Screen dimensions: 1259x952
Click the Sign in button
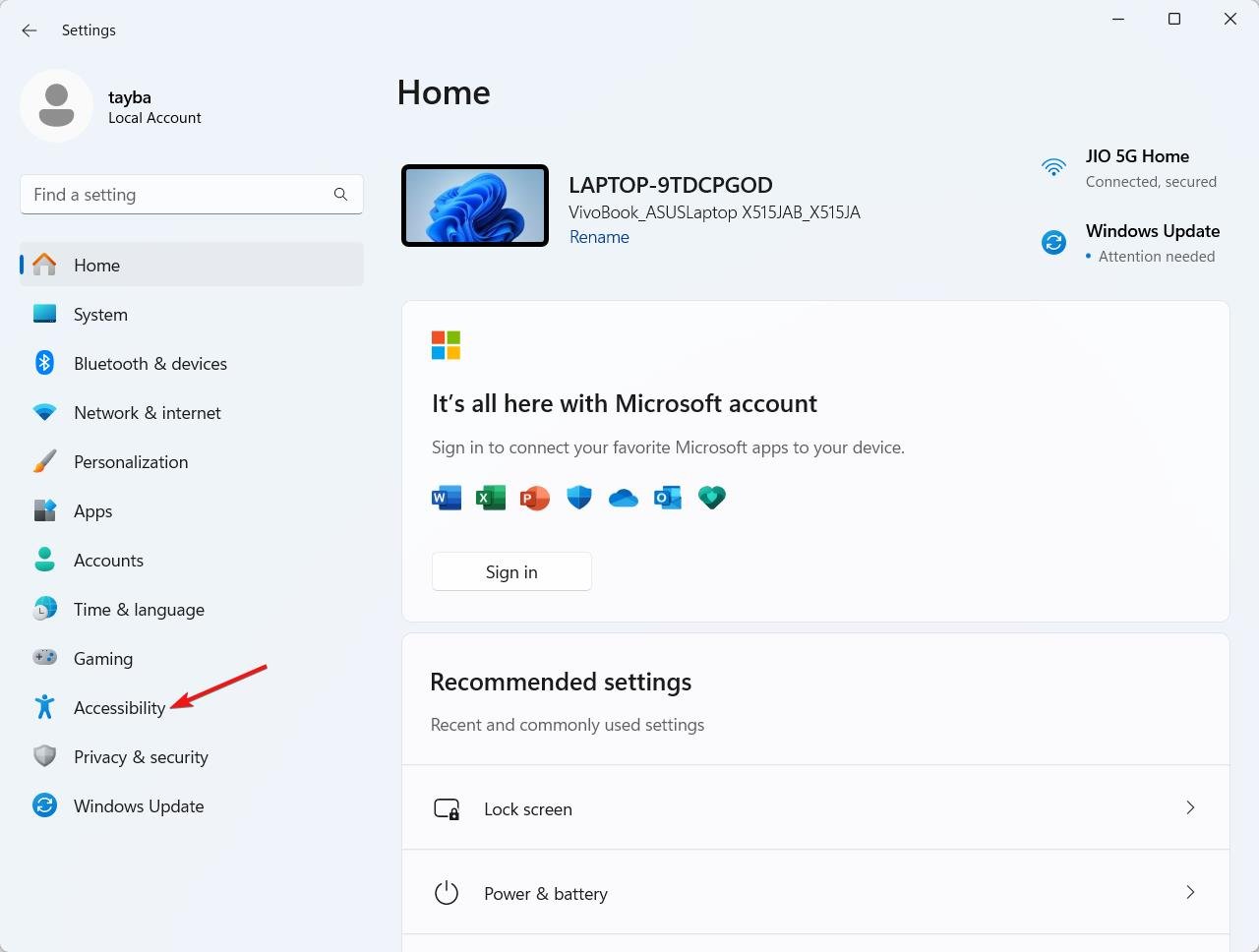(x=511, y=571)
